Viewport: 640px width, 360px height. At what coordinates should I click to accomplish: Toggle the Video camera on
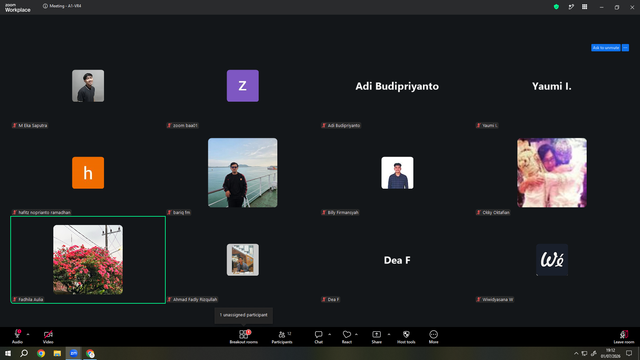[x=48, y=337]
